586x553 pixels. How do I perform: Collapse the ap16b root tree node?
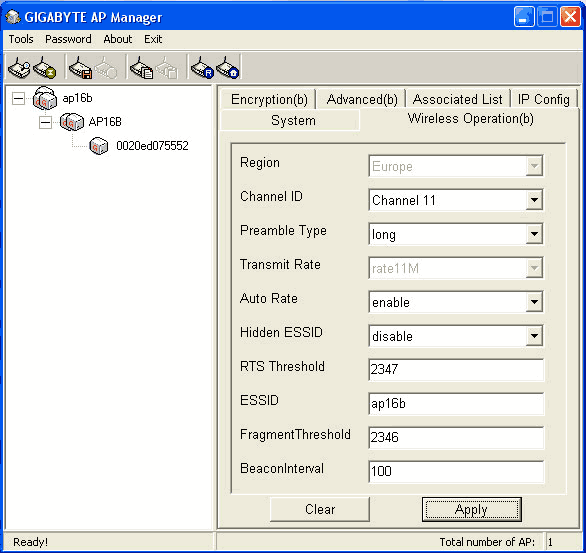18,99
